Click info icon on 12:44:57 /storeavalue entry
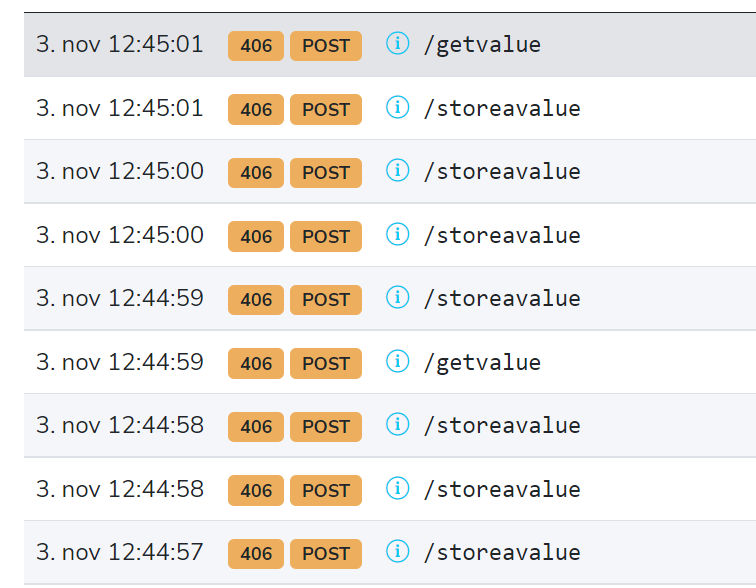The height and width of the screenshot is (588, 756). pyautogui.click(x=398, y=551)
